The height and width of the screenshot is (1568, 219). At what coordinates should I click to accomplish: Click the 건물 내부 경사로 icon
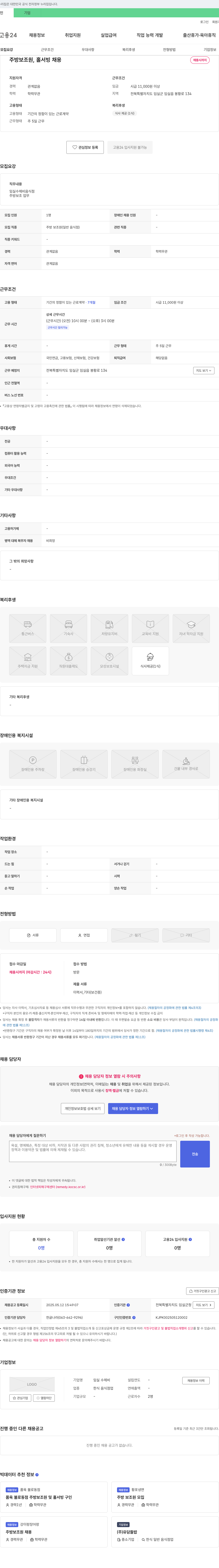[x=186, y=764]
